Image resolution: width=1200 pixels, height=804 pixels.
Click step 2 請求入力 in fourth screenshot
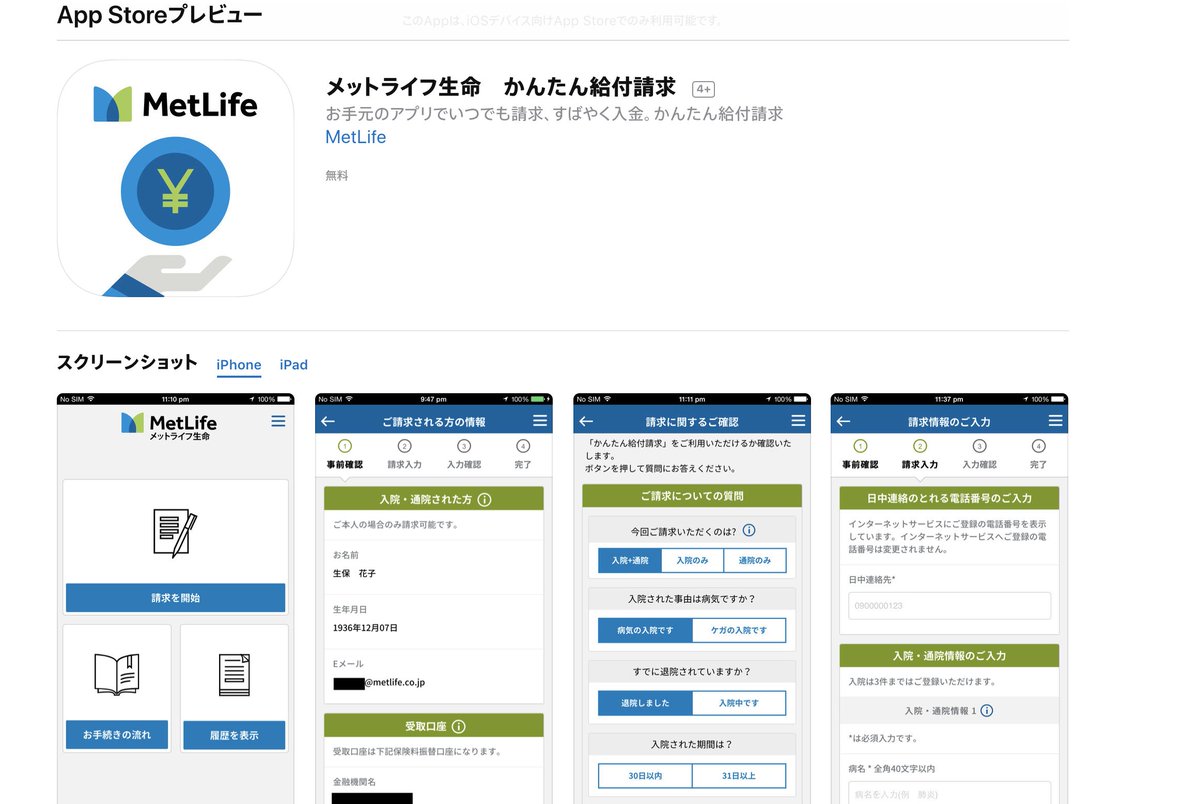[x=920, y=455]
